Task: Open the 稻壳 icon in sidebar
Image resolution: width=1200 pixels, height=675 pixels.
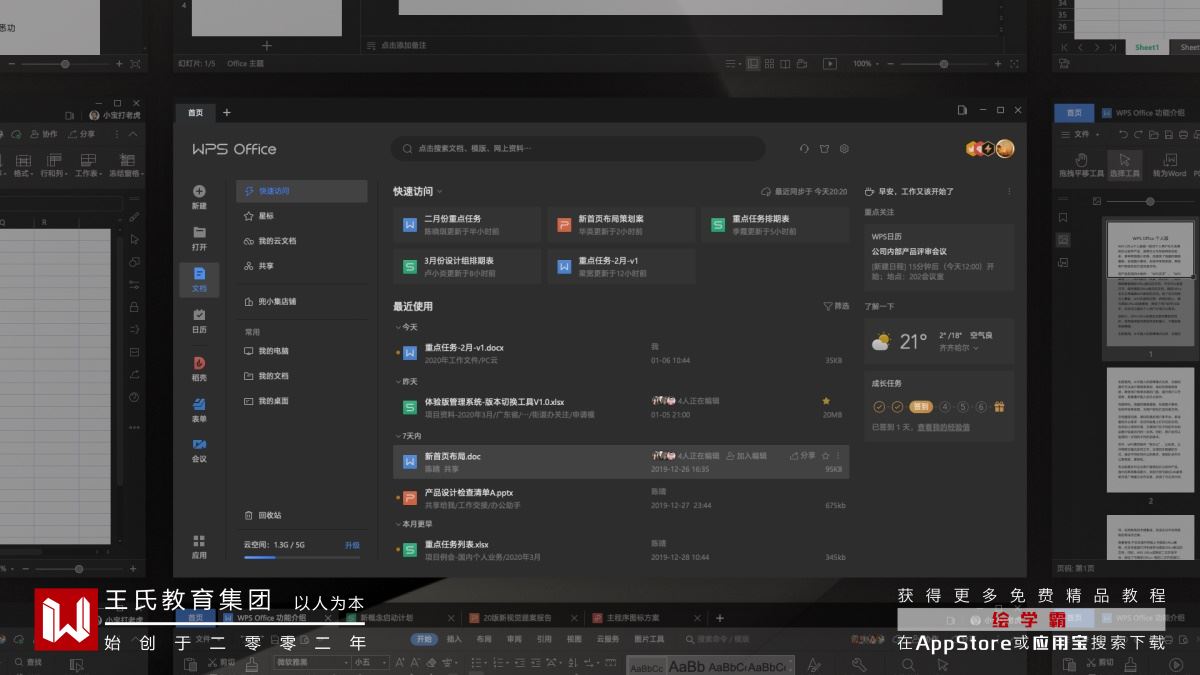Action: point(199,363)
